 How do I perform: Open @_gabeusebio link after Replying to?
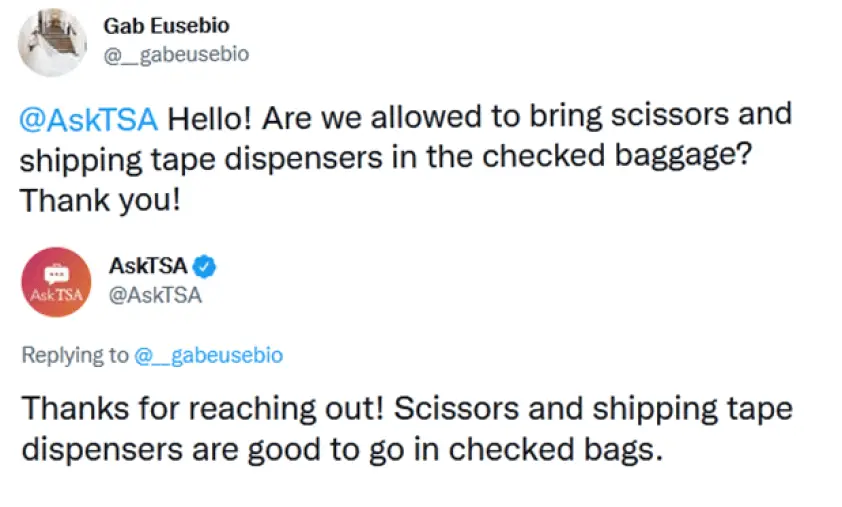point(208,356)
